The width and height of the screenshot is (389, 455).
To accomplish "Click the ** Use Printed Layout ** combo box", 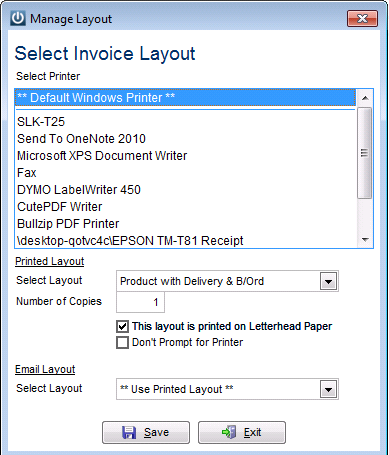I will pos(227,389).
